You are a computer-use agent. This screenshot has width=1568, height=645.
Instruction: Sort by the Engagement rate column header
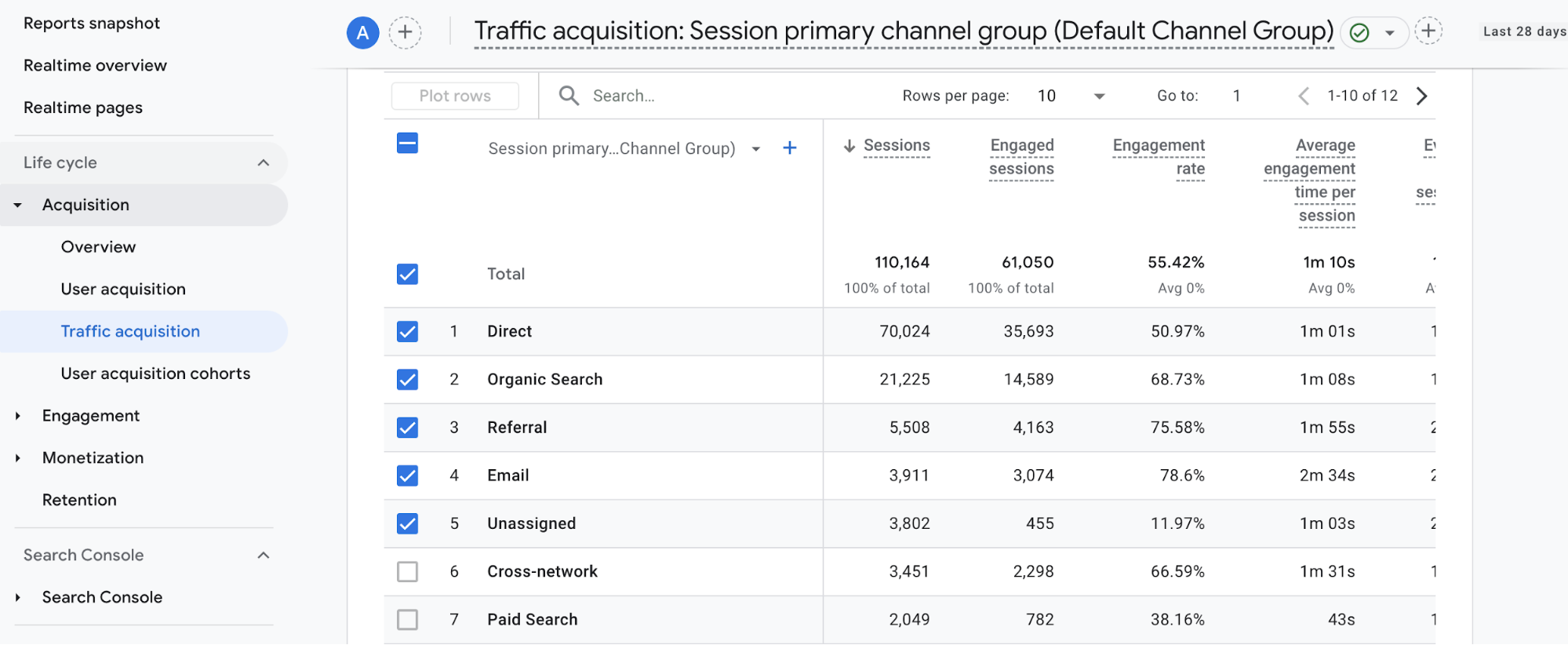1159,157
